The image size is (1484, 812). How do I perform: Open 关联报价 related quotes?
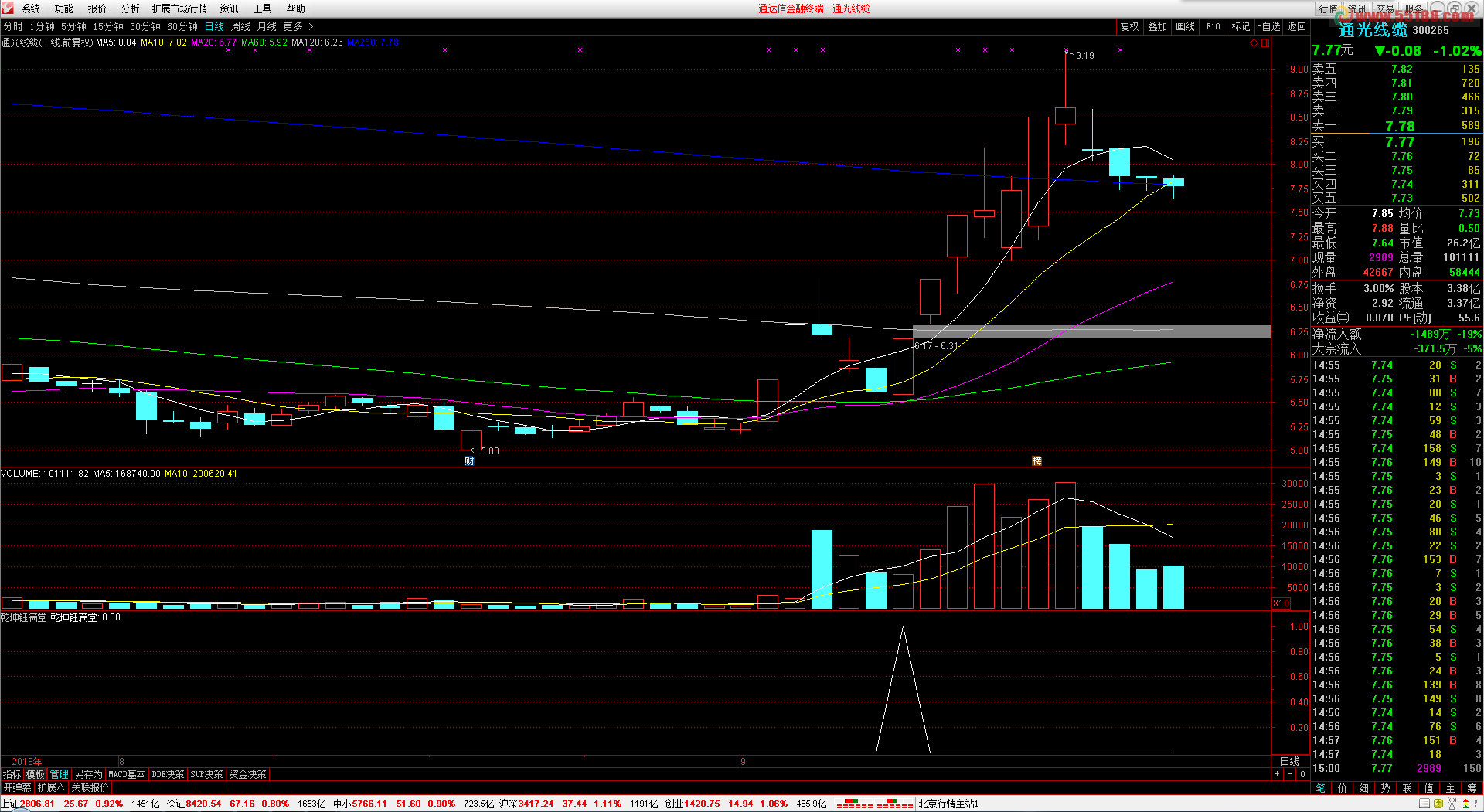tap(90, 787)
